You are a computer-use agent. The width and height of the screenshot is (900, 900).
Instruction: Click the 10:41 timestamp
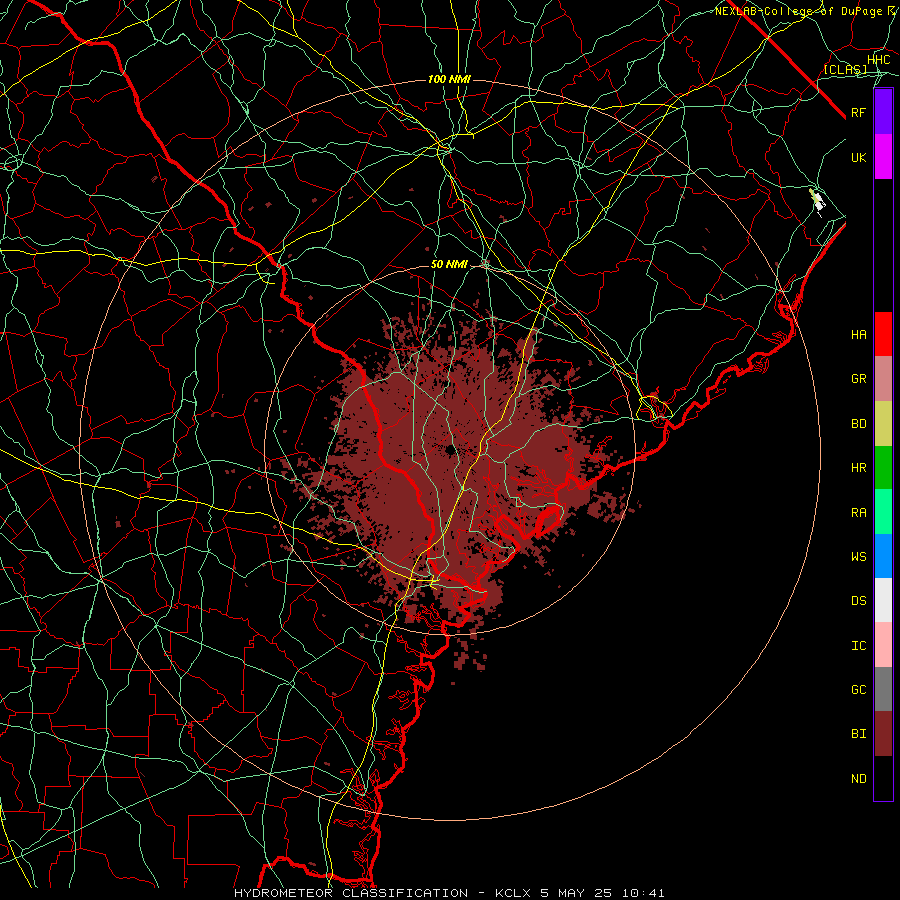click(x=643, y=893)
